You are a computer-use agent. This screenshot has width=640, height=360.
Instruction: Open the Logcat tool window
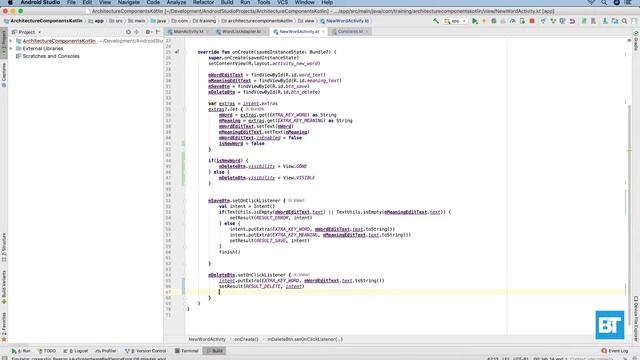pos(76,351)
